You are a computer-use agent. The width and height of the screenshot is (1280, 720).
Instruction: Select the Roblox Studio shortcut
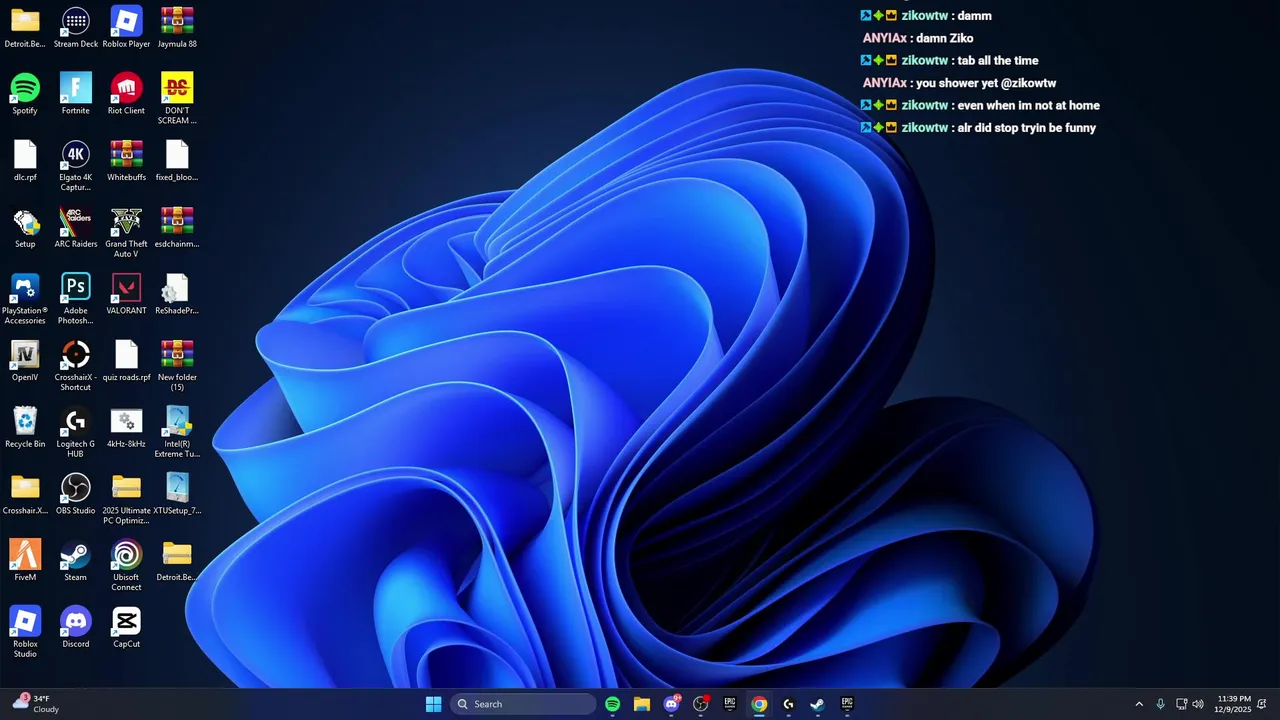click(x=25, y=633)
